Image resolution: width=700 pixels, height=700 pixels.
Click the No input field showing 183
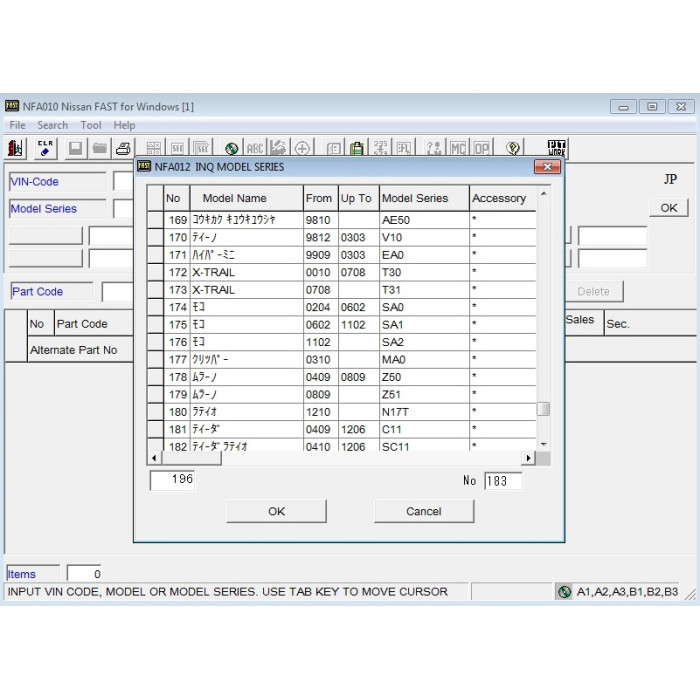click(503, 481)
